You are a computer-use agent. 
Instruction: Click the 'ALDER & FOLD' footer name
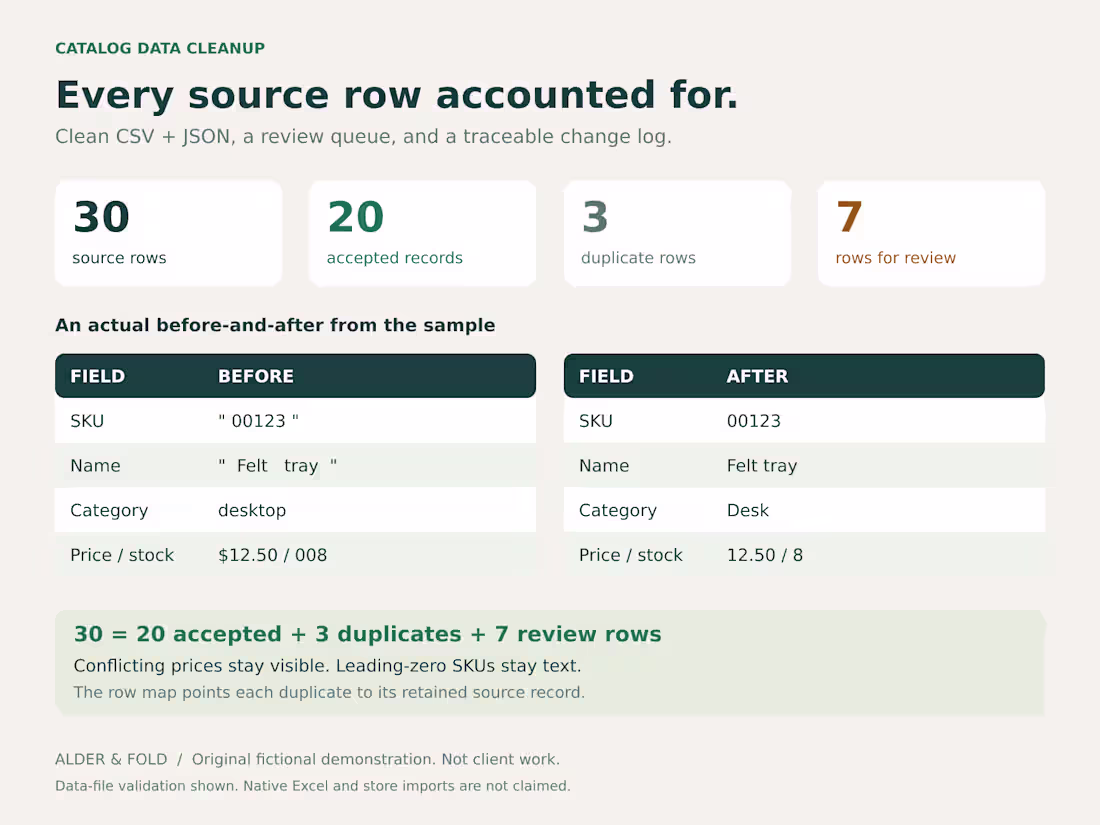pos(112,760)
